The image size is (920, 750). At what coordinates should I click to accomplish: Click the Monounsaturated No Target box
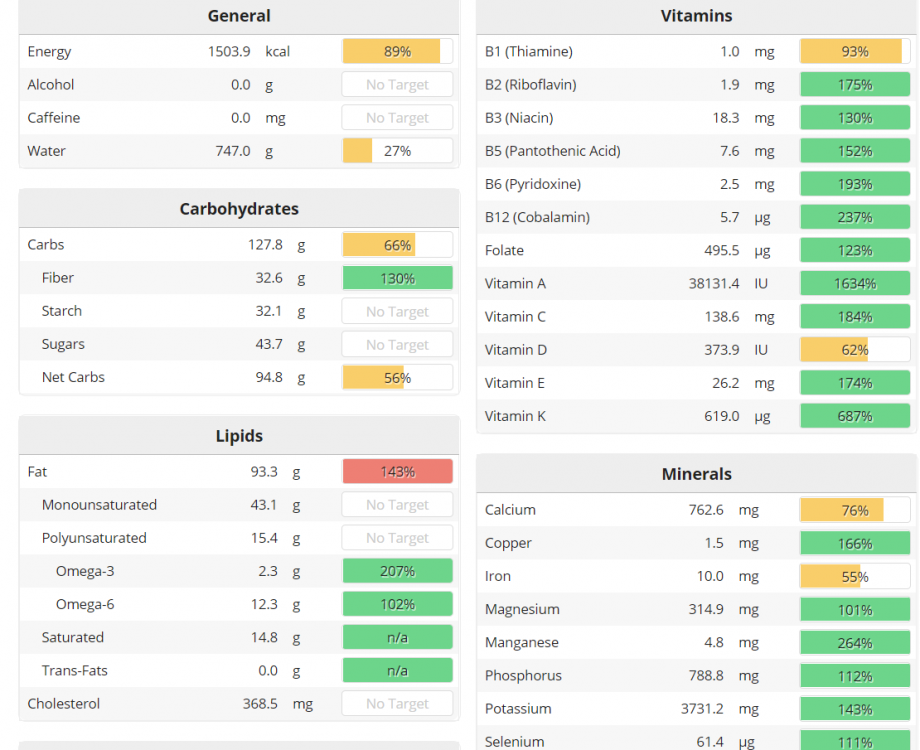(397, 505)
